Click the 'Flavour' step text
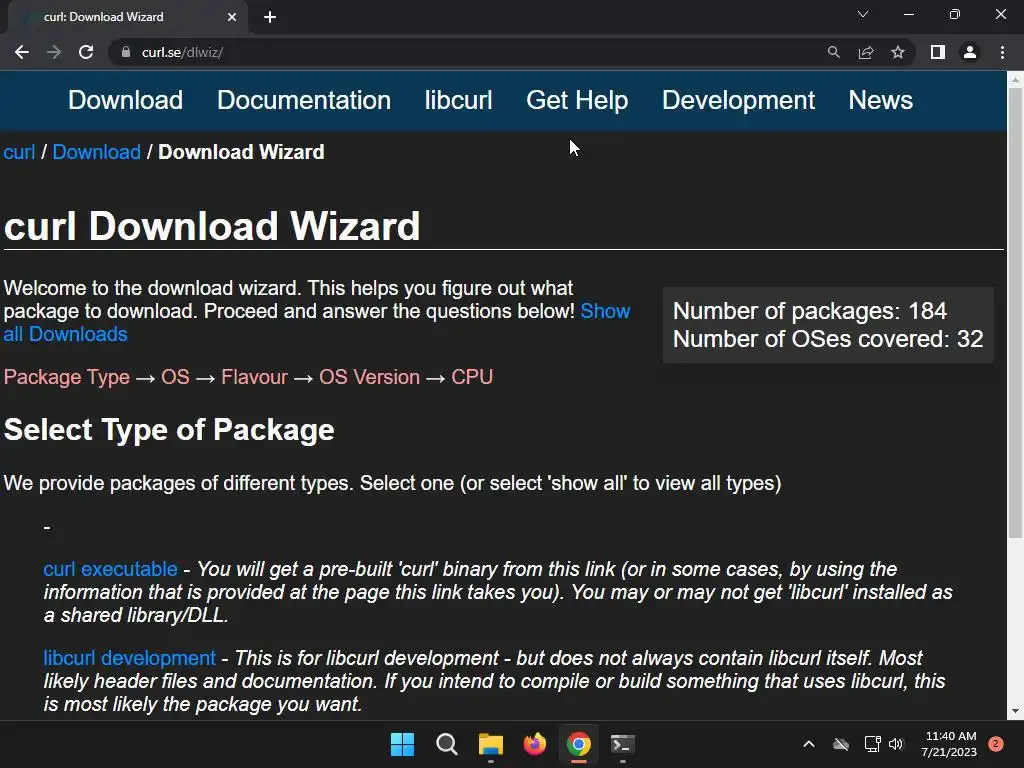The image size is (1024, 768). pyautogui.click(x=254, y=377)
